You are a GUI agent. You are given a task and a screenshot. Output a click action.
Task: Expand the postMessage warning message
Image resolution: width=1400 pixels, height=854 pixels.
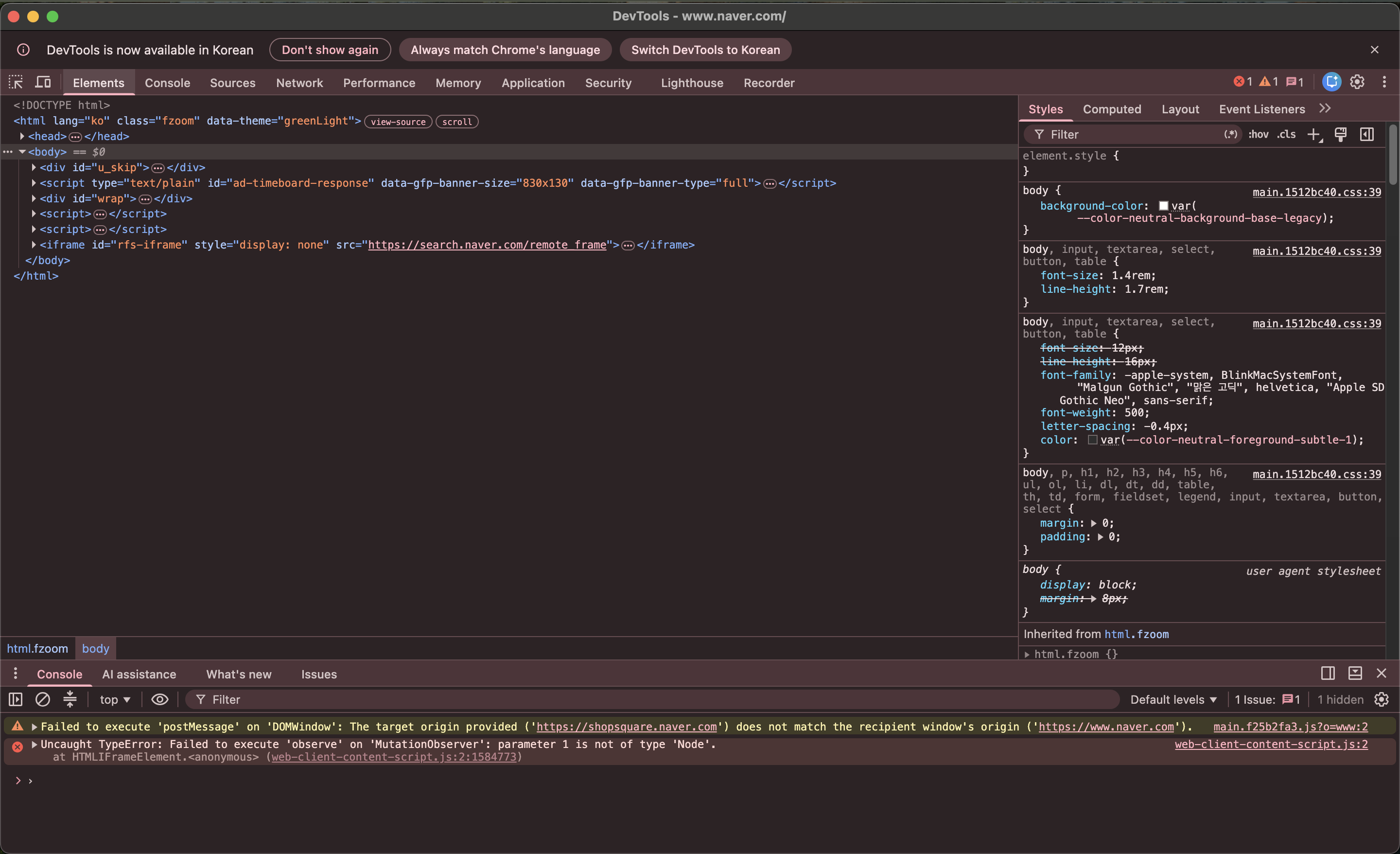click(x=34, y=727)
